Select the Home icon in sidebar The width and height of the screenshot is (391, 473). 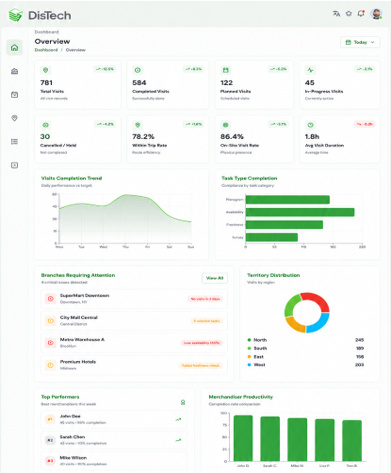point(14,48)
